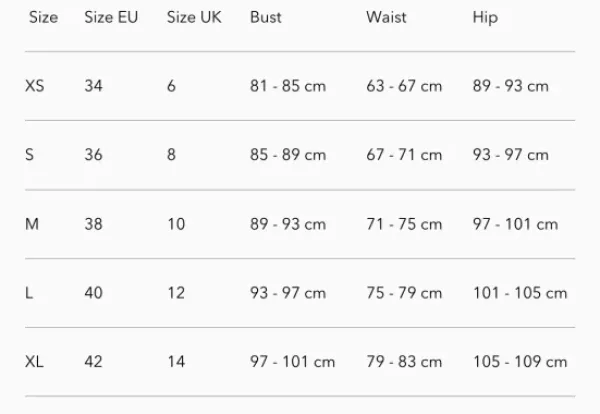This screenshot has height=414, width=600.
Task: Click bust measurement 81 - 85 cm
Action: [x=288, y=86]
